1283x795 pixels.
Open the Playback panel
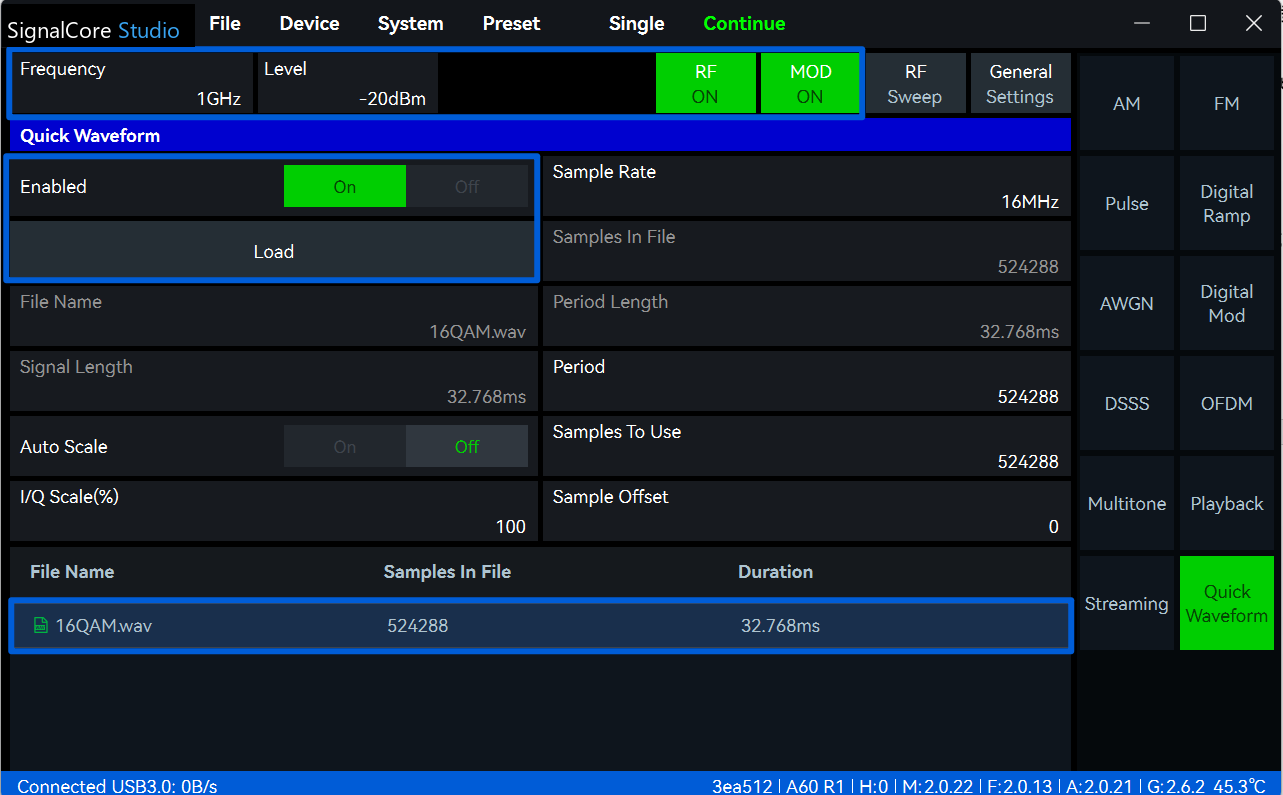click(1226, 503)
